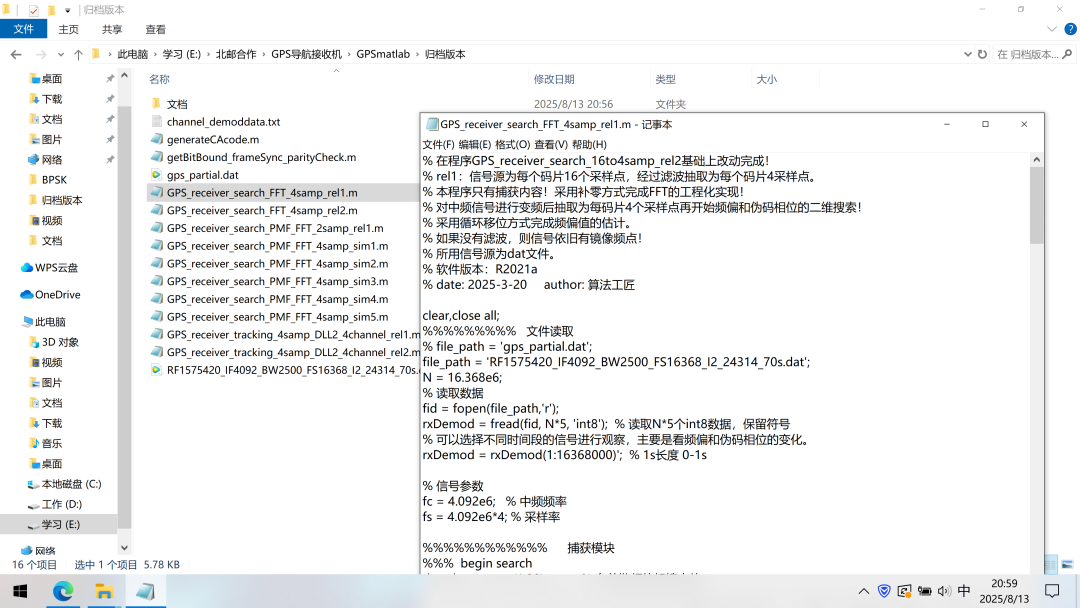Viewport: 1080px width, 608px height.
Task: Toggle the input method indicator 中
Action: (964, 591)
